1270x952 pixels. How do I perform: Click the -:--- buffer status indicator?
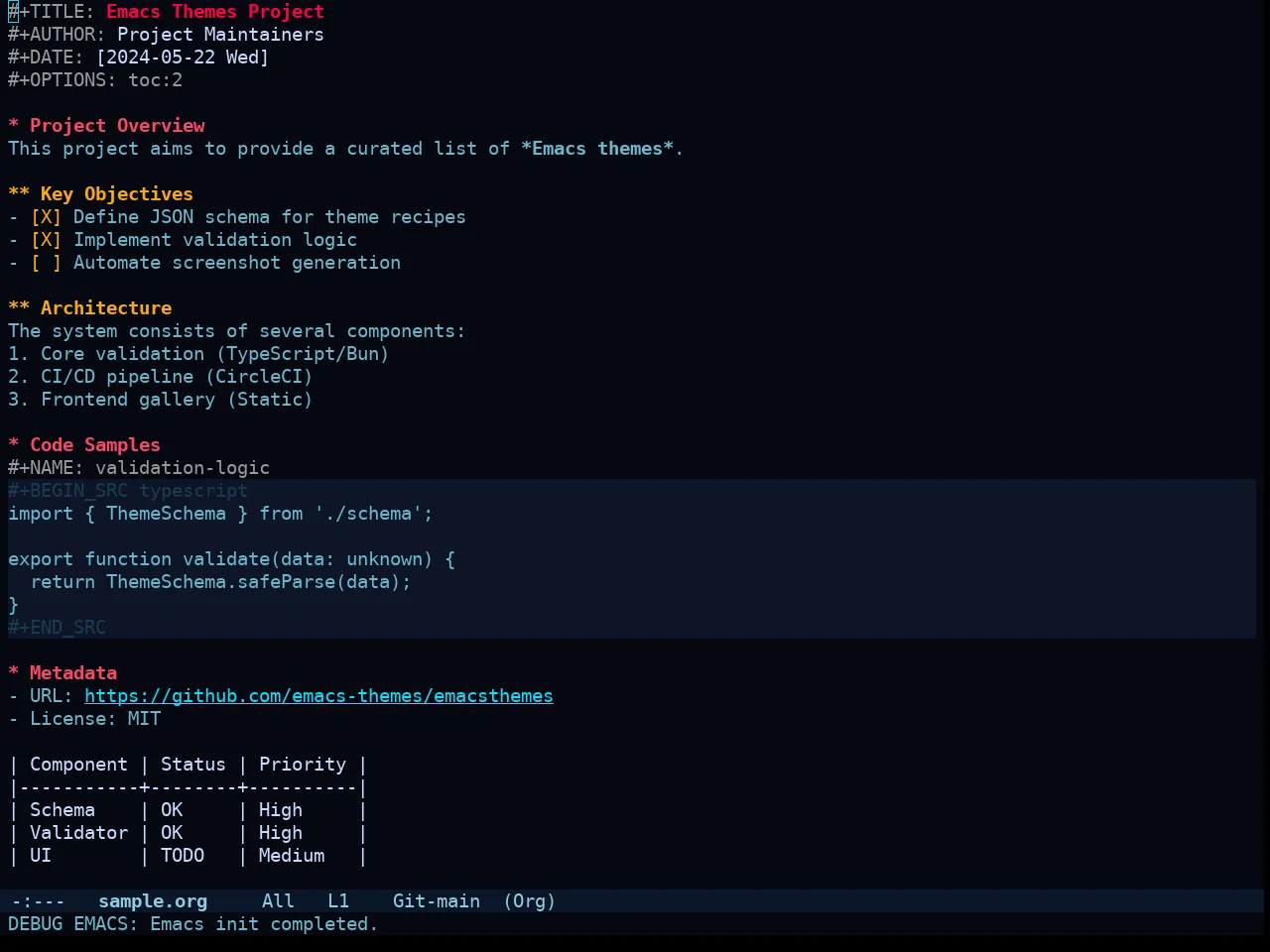pyautogui.click(x=38, y=901)
